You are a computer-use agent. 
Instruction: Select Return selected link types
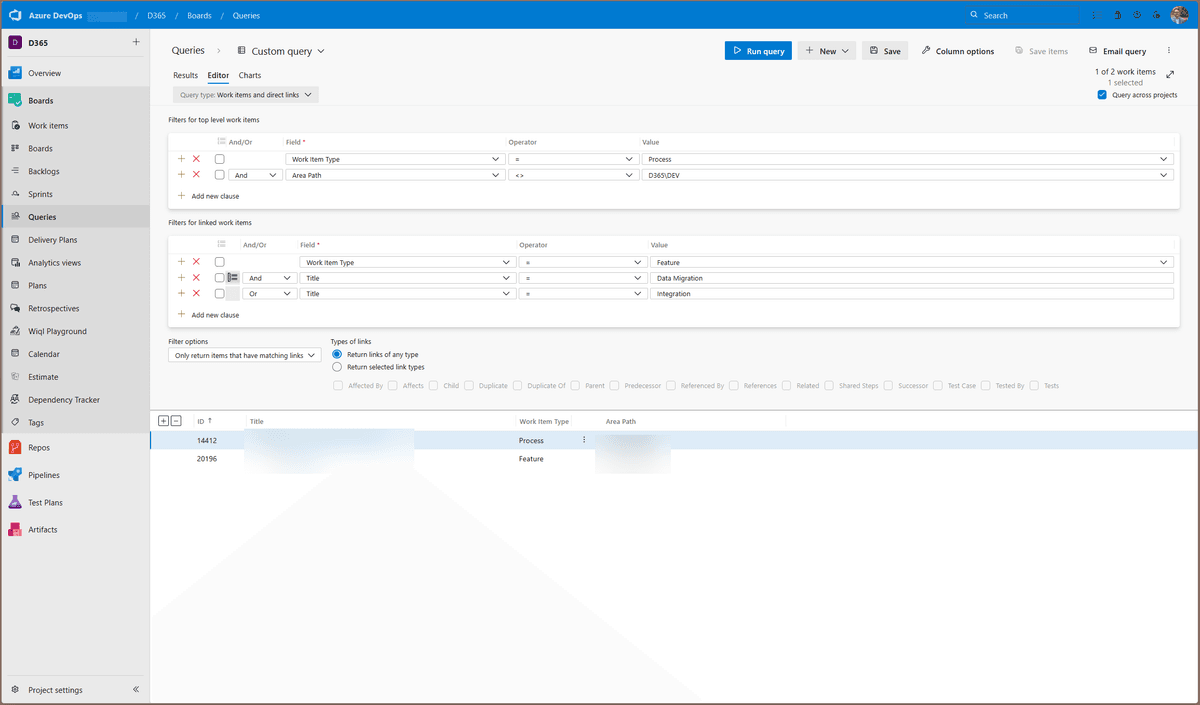pos(337,367)
